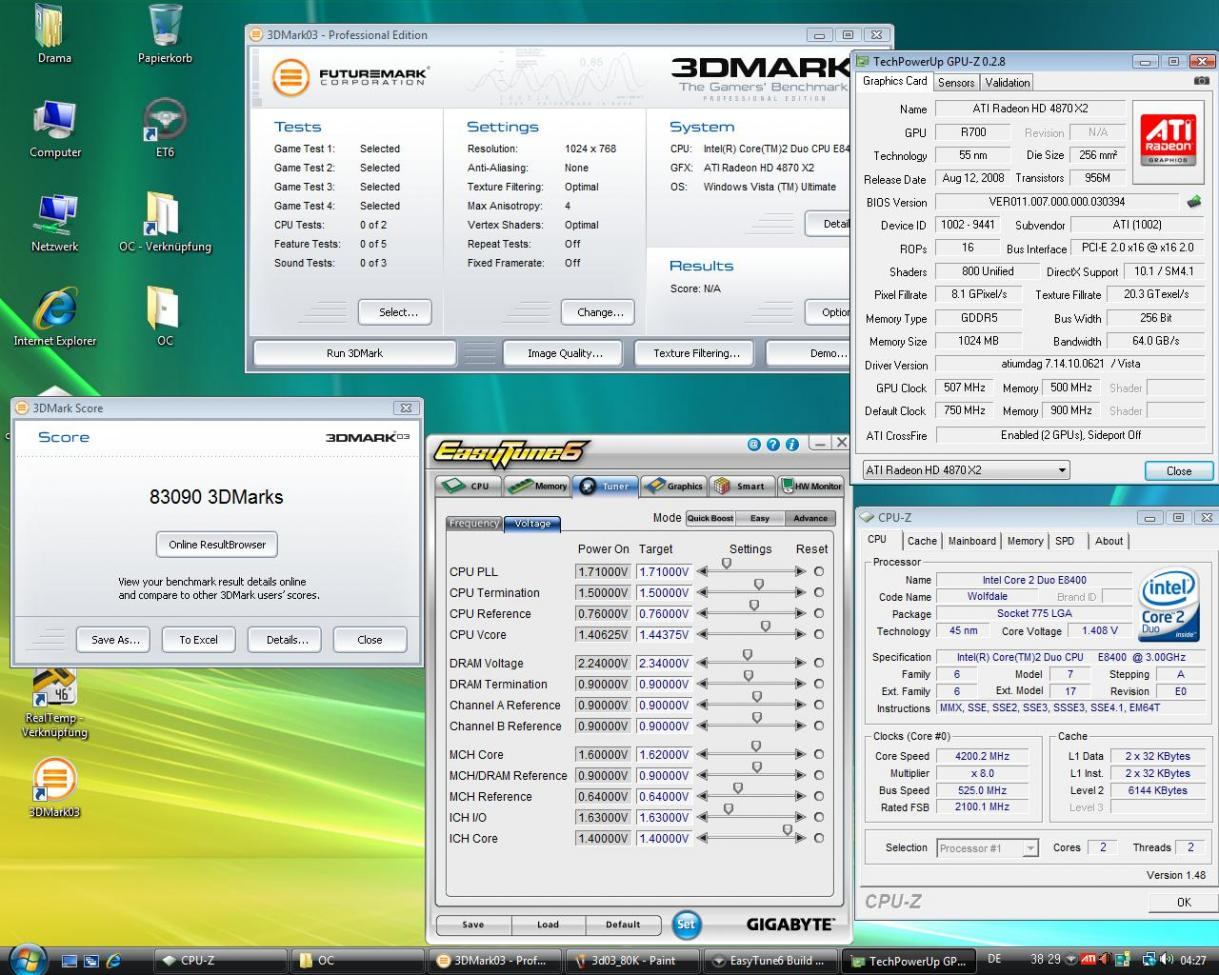1219x975 pixels.
Task: Click CPU Vcore decrease left arrow
Action: [701, 635]
